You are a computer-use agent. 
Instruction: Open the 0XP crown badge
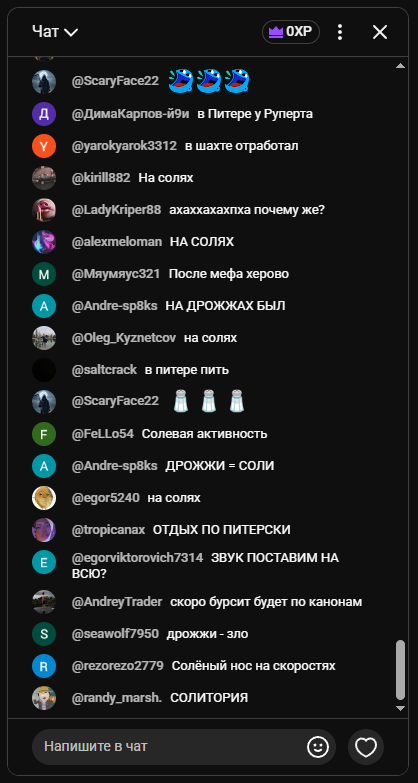pos(291,32)
